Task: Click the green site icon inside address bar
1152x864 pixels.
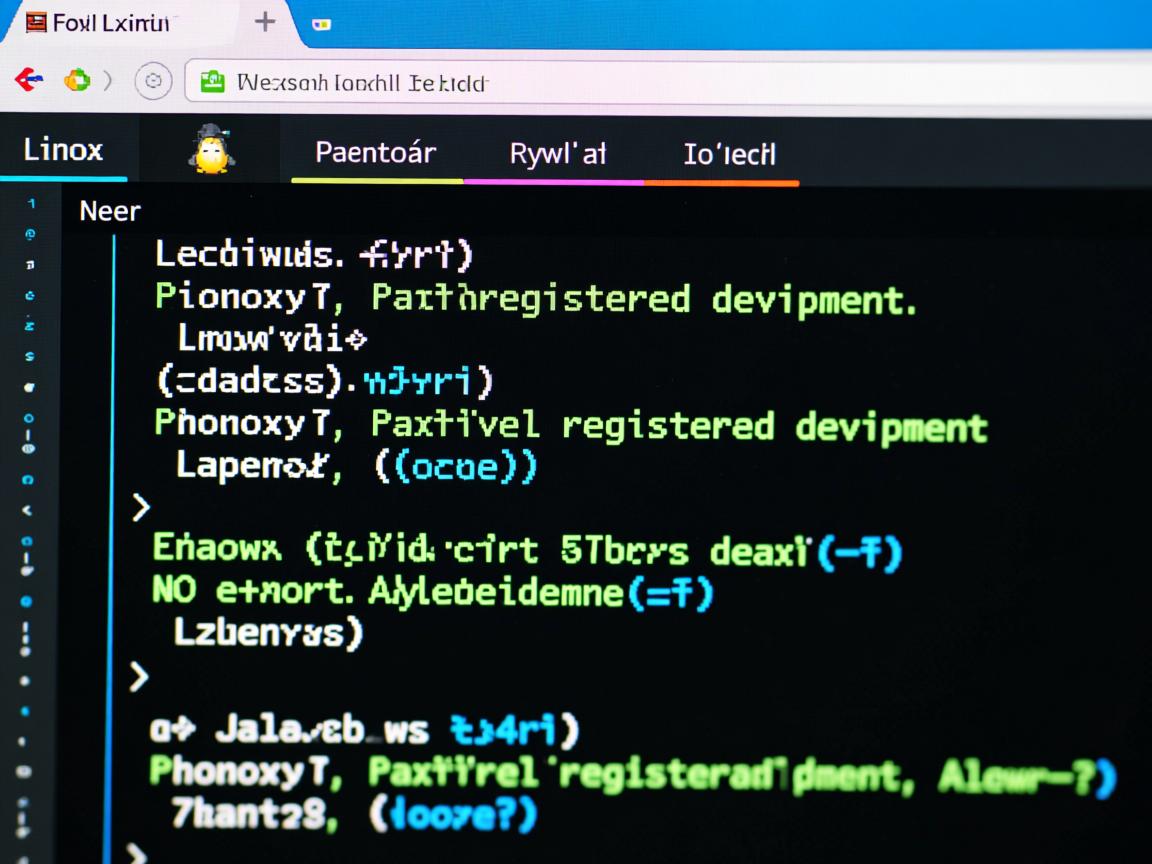Action: 212,82
